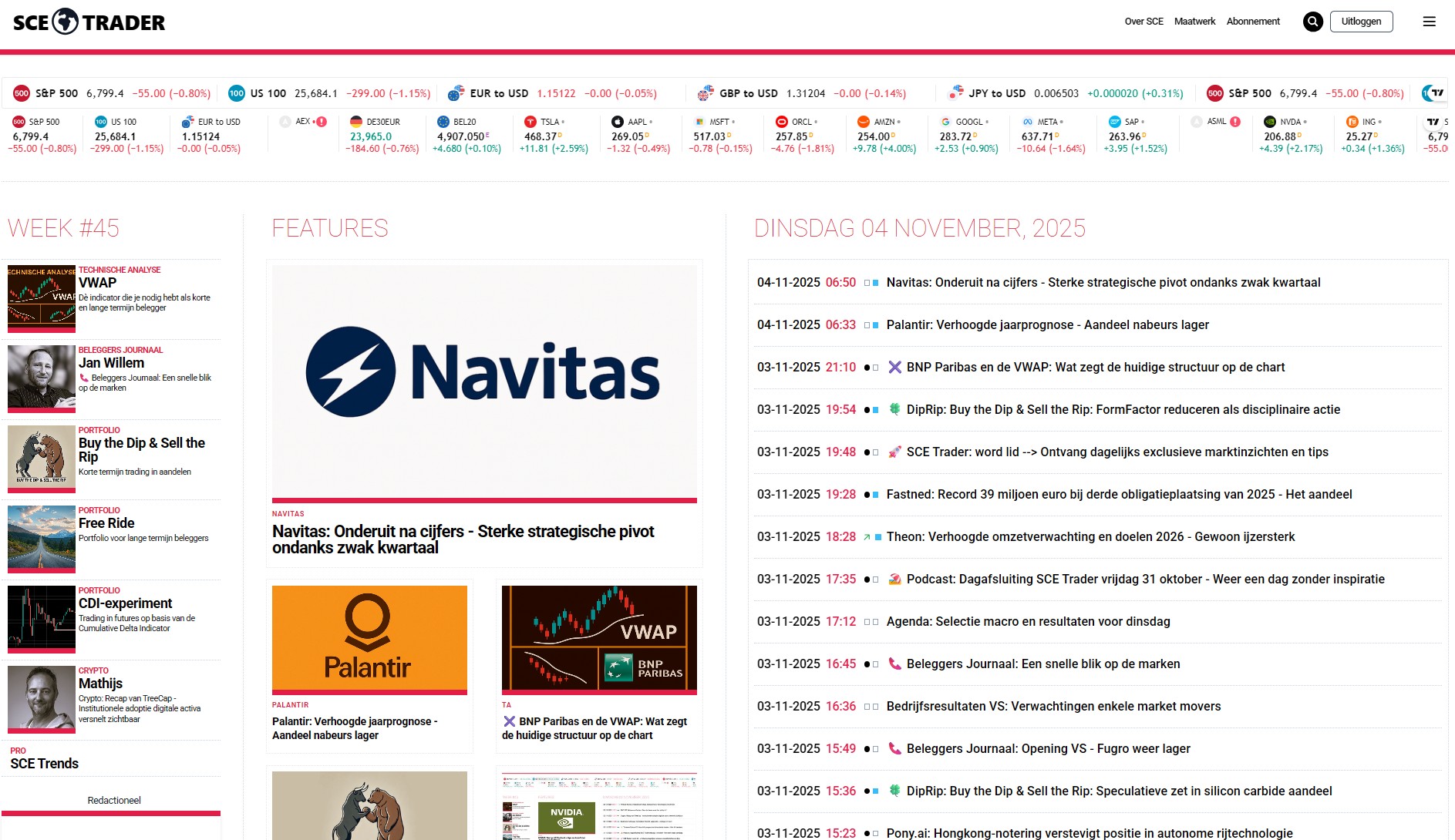Viewport: 1455px width, 840px height.
Task: Click the ORCL Oracle logo icon
Action: 782,122
